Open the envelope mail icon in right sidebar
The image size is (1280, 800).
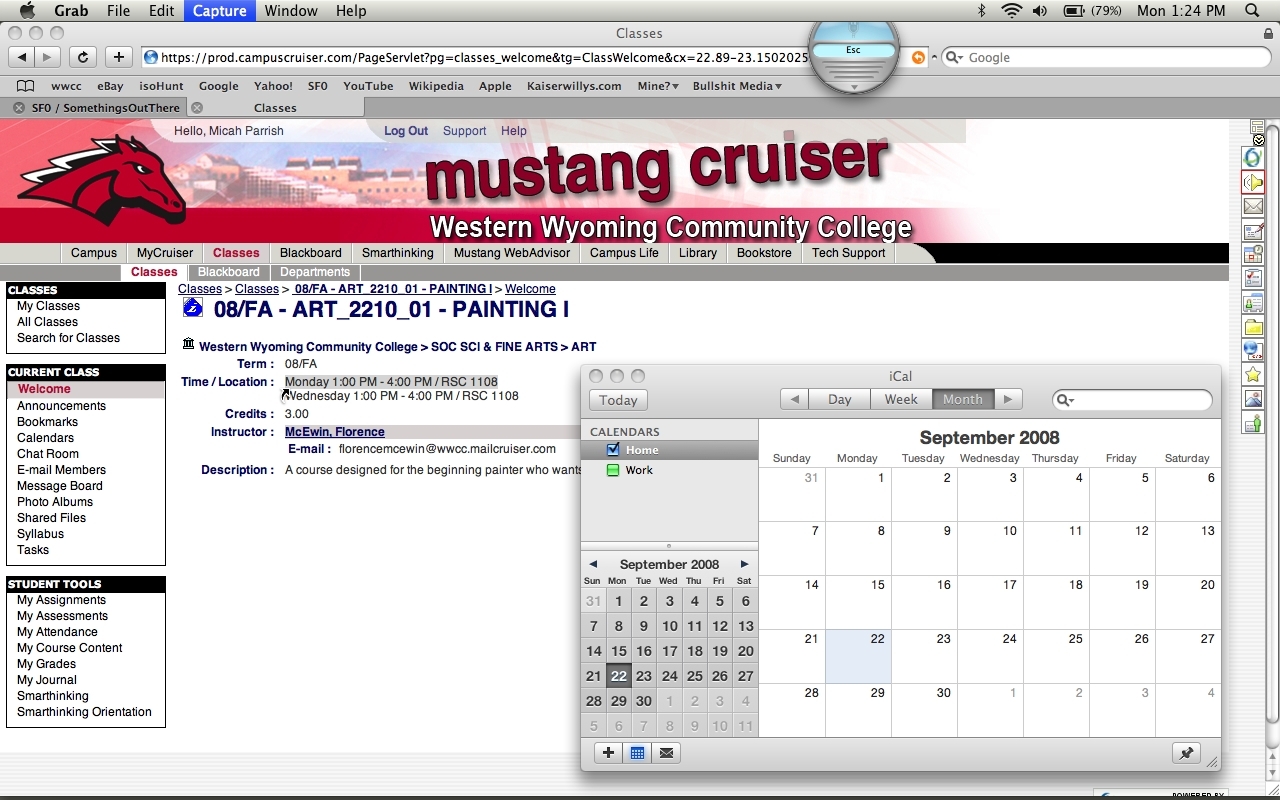click(1253, 207)
